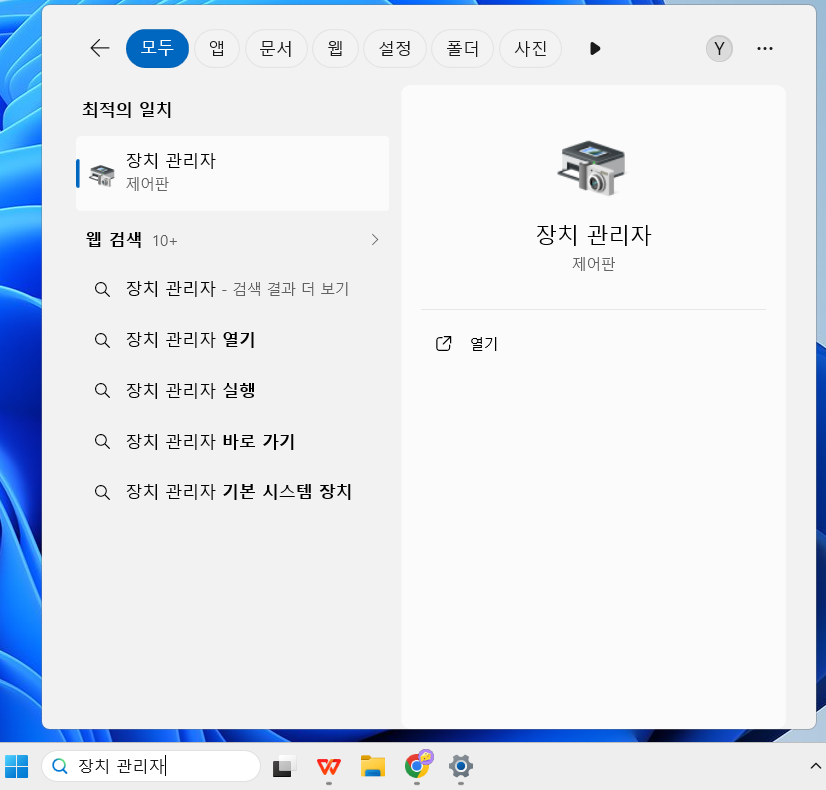Open the more options menu via ellipsis
The image size is (826, 790).
click(765, 48)
